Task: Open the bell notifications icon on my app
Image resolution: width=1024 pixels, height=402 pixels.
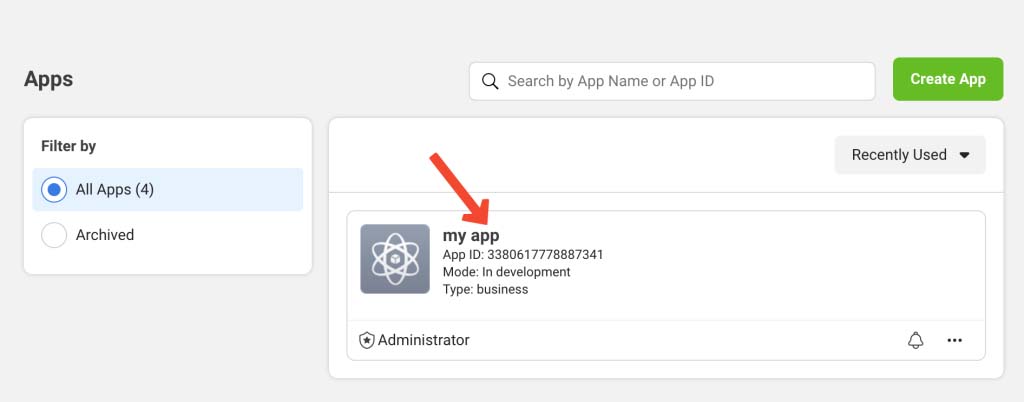Action: (916, 340)
